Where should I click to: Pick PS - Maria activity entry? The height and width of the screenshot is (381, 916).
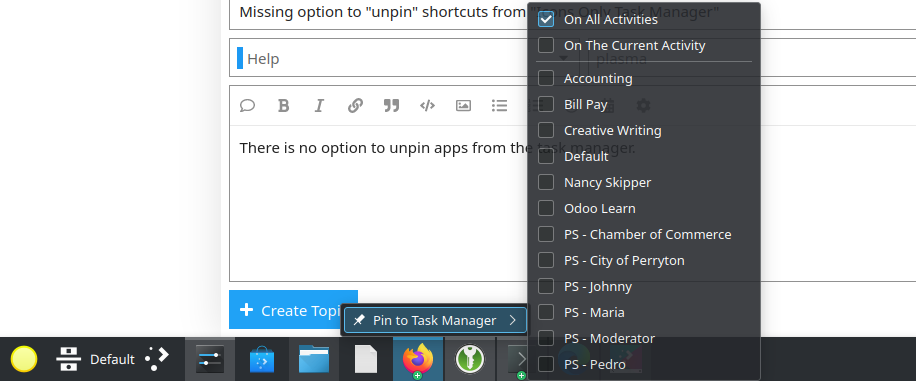point(644,312)
